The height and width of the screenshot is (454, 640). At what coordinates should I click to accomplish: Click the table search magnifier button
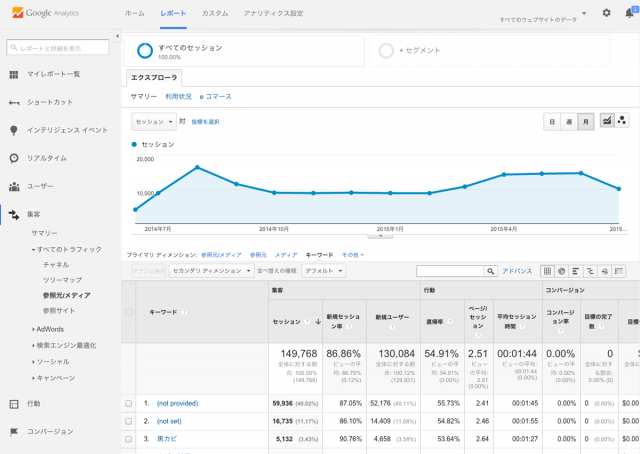tap(491, 271)
